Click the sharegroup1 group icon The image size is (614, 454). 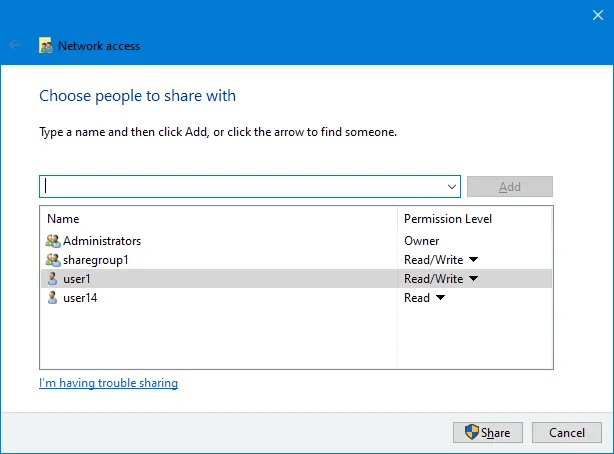[53, 260]
